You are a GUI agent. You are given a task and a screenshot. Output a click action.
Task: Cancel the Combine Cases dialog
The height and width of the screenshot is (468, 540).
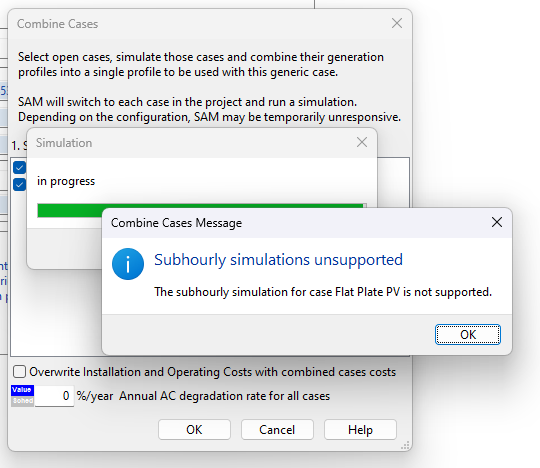pos(277,429)
